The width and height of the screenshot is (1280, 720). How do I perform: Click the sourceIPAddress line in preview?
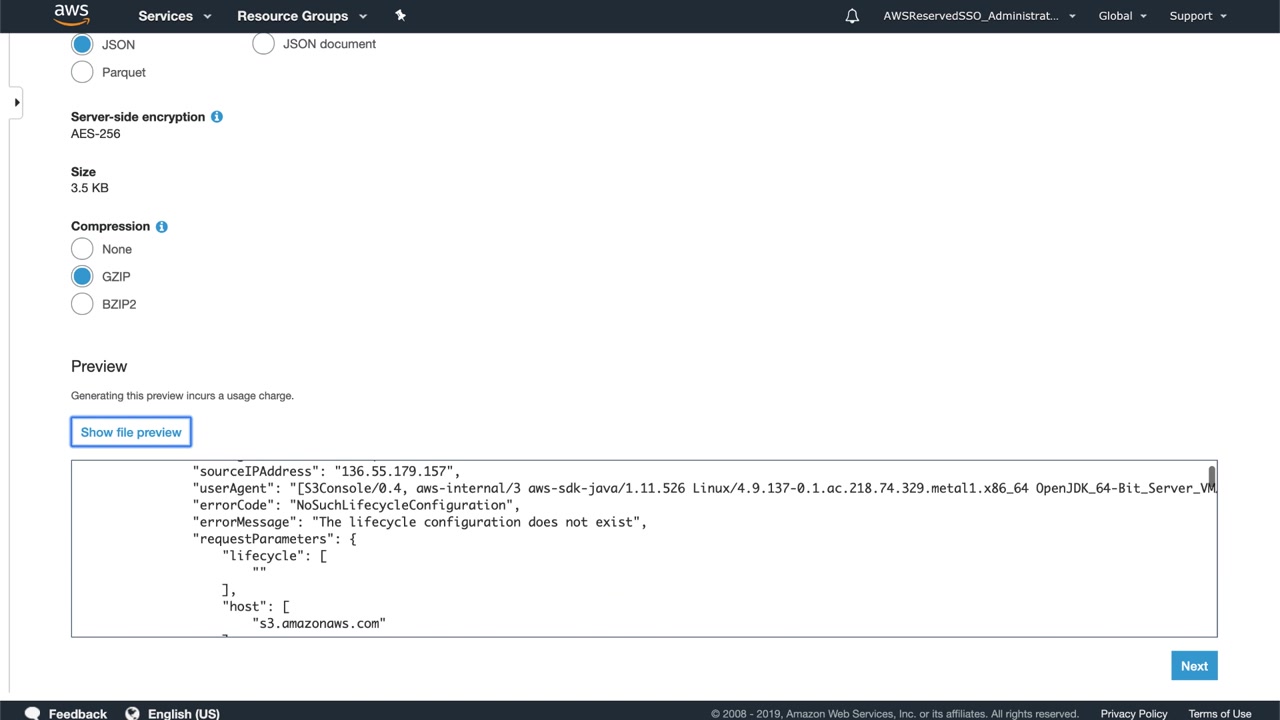tap(326, 471)
